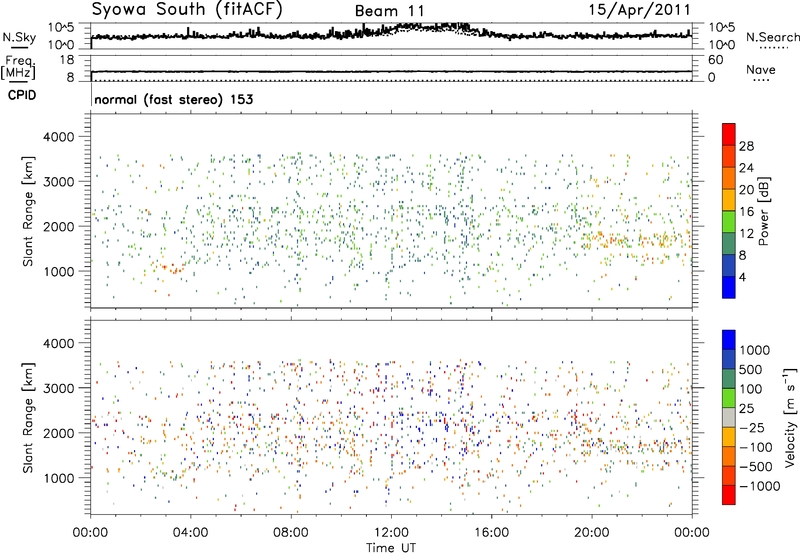Click '1000' tick on the Velocity panel
The image size is (800, 554).
click(x=58, y=478)
